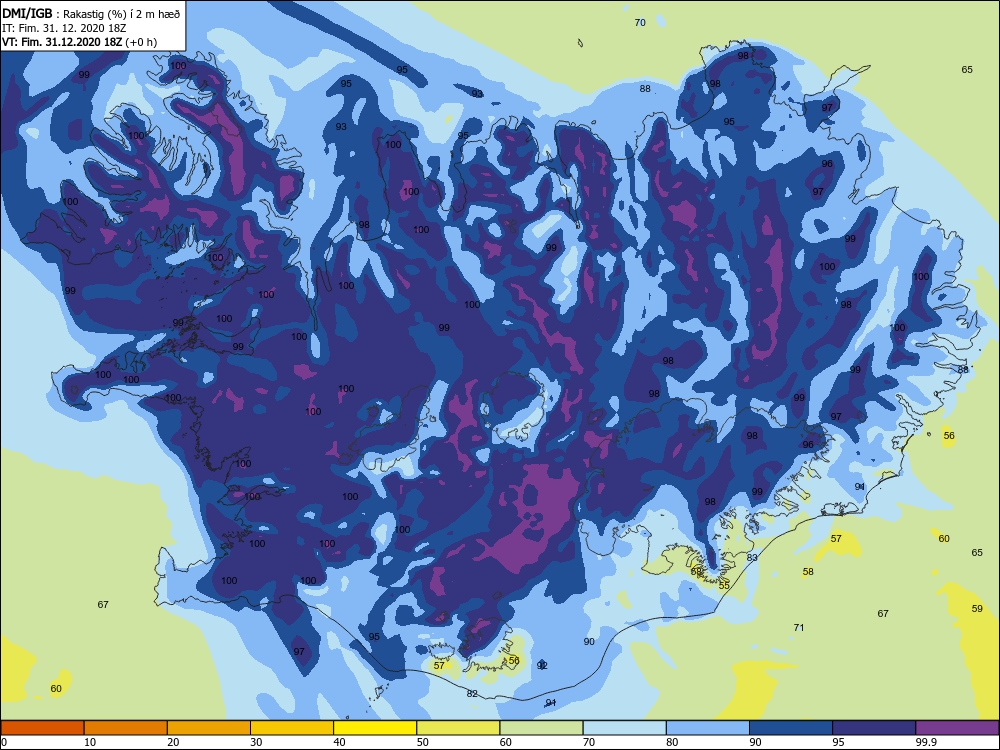
Task: Click the humidity value 55 on the map
Action: [x=724, y=585]
